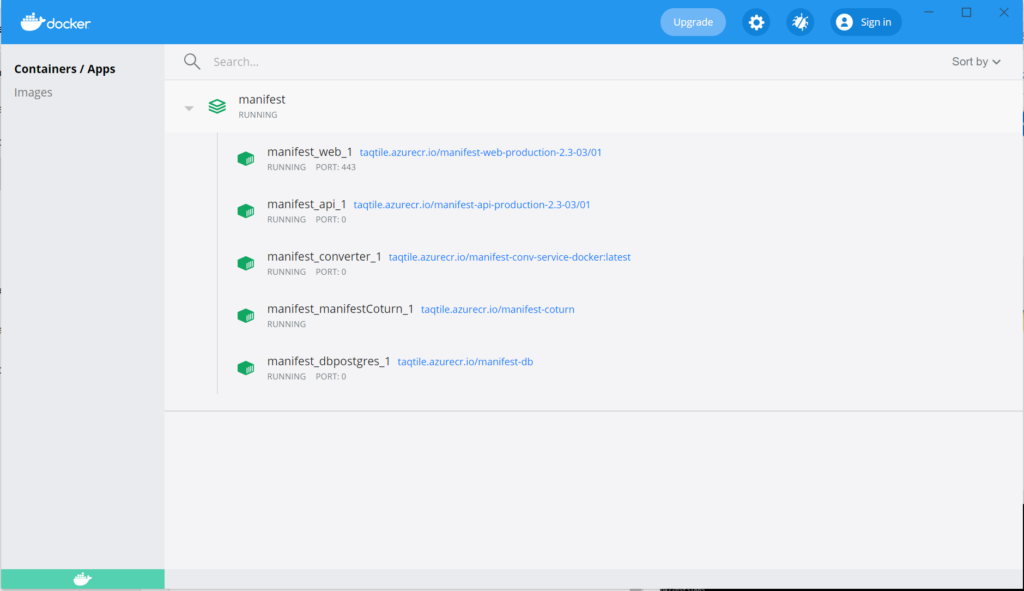The image size is (1024, 591).
Task: Collapse the manifest app group
Action: pyautogui.click(x=189, y=108)
